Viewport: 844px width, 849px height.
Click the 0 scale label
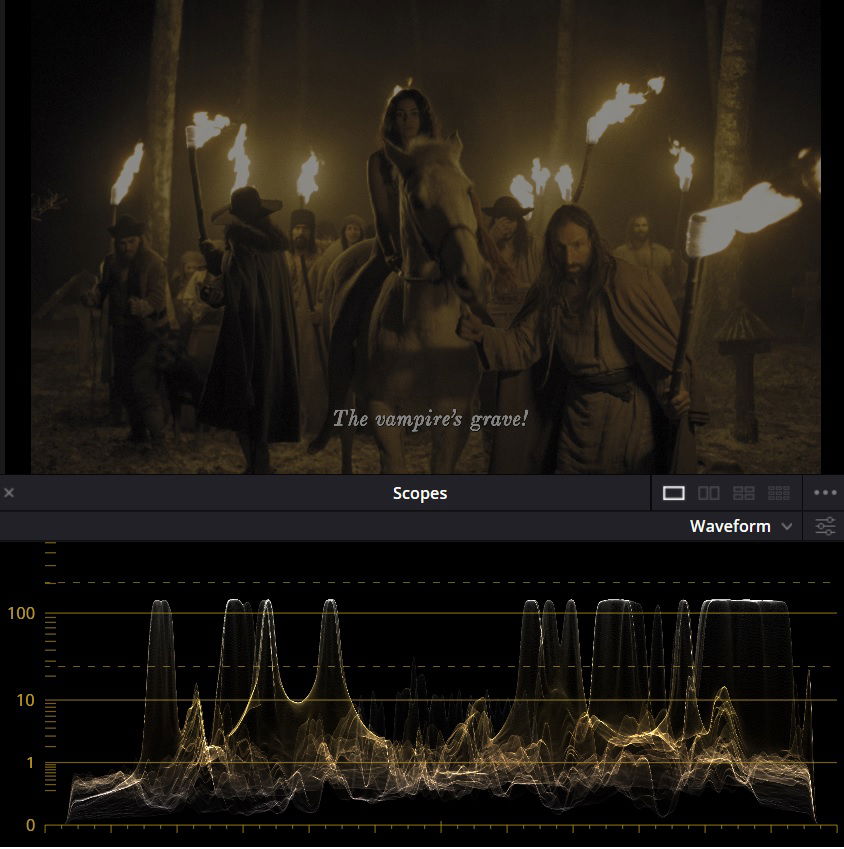point(30,826)
